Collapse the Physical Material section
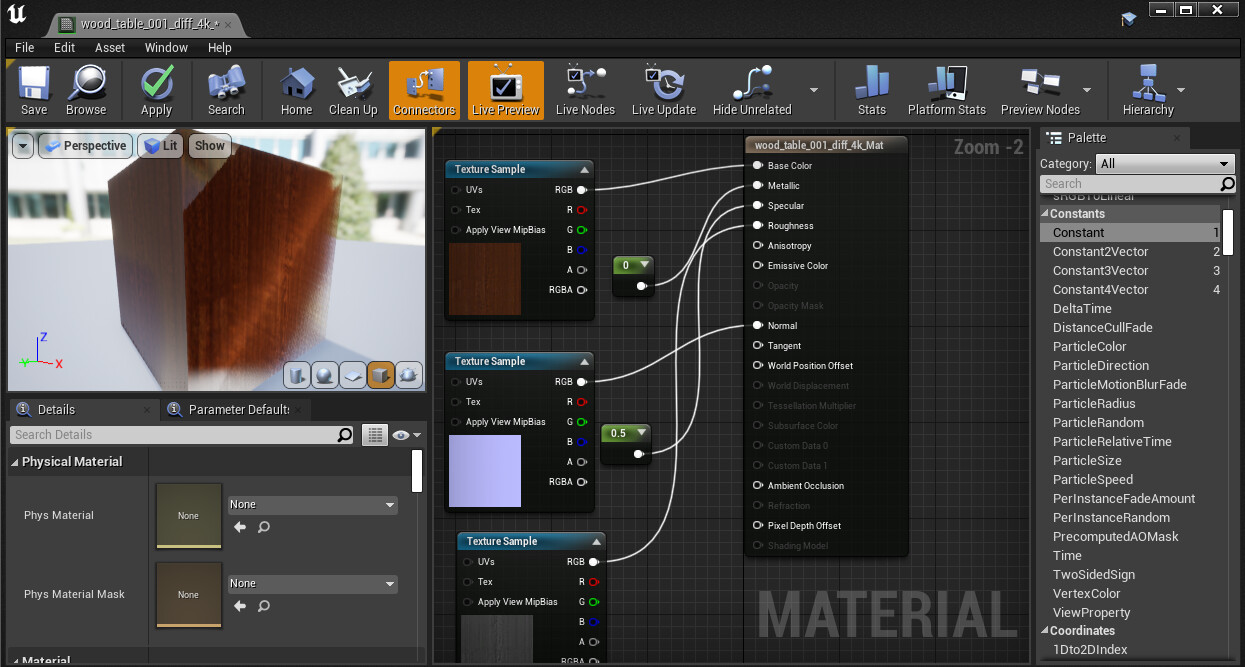The width and height of the screenshot is (1245, 667). (x=15, y=462)
